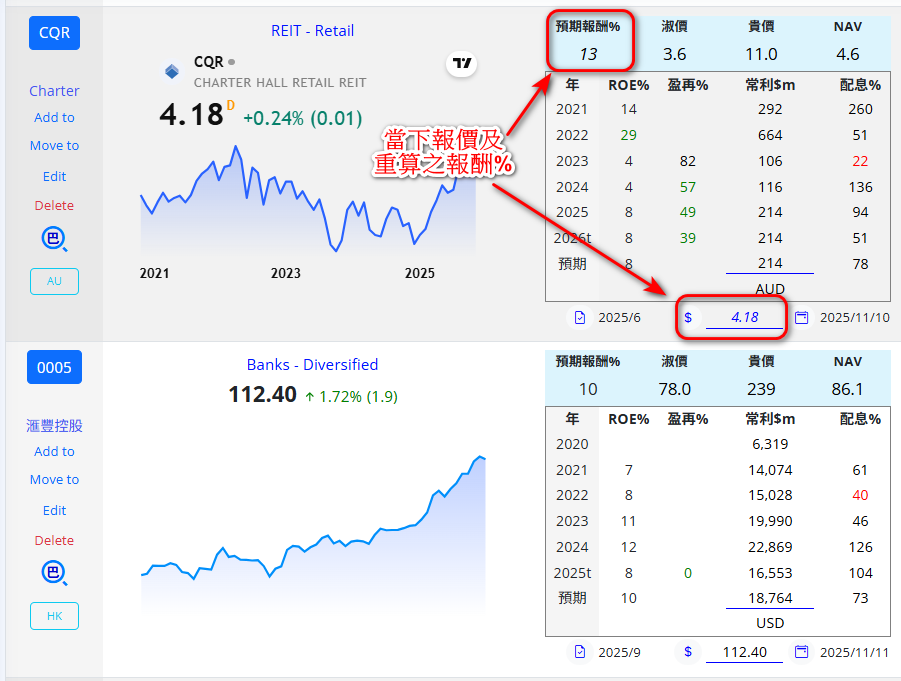Click the 112.40 price input field

pos(744,652)
